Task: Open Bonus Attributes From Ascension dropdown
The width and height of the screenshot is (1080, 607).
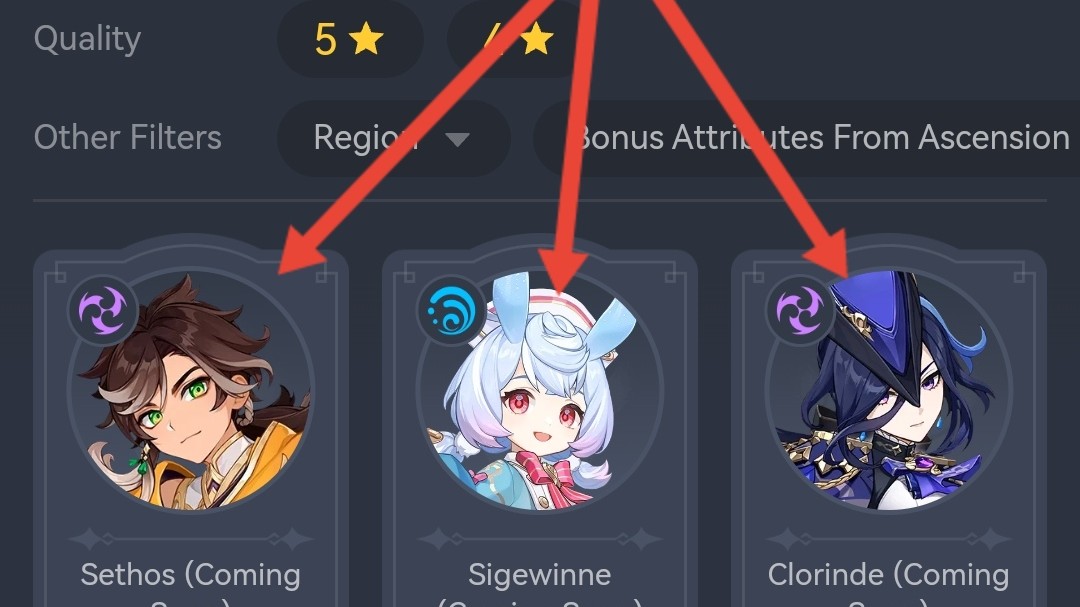Action: coord(806,138)
